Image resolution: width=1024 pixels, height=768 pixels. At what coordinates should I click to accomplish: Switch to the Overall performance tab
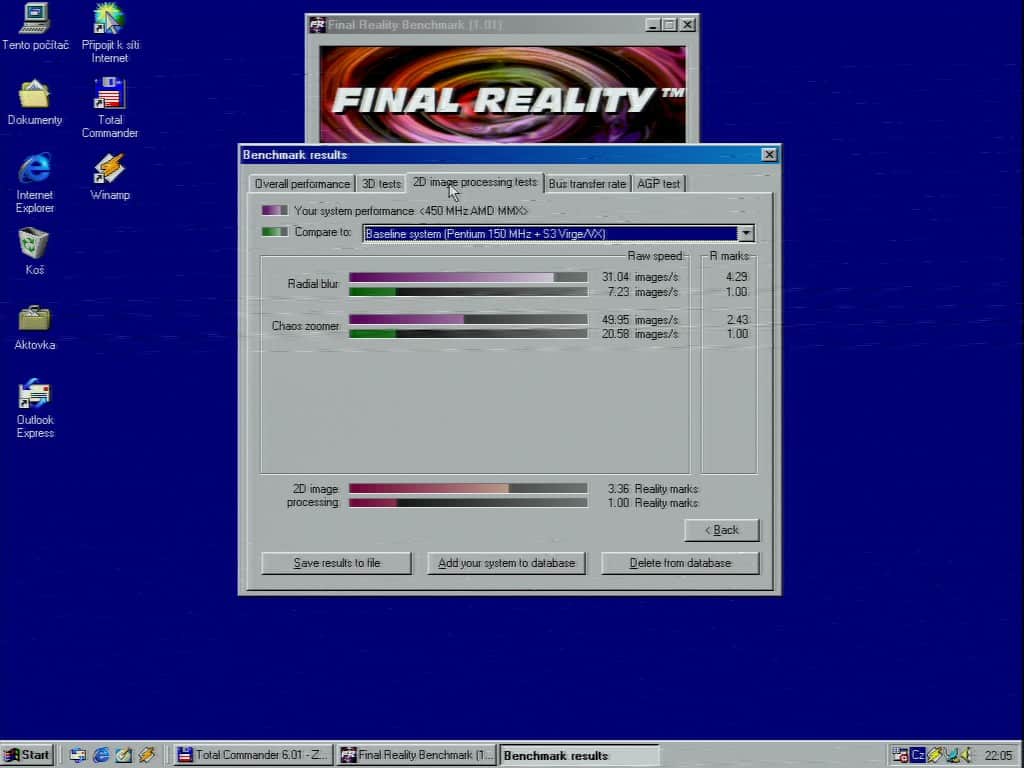[x=302, y=184]
